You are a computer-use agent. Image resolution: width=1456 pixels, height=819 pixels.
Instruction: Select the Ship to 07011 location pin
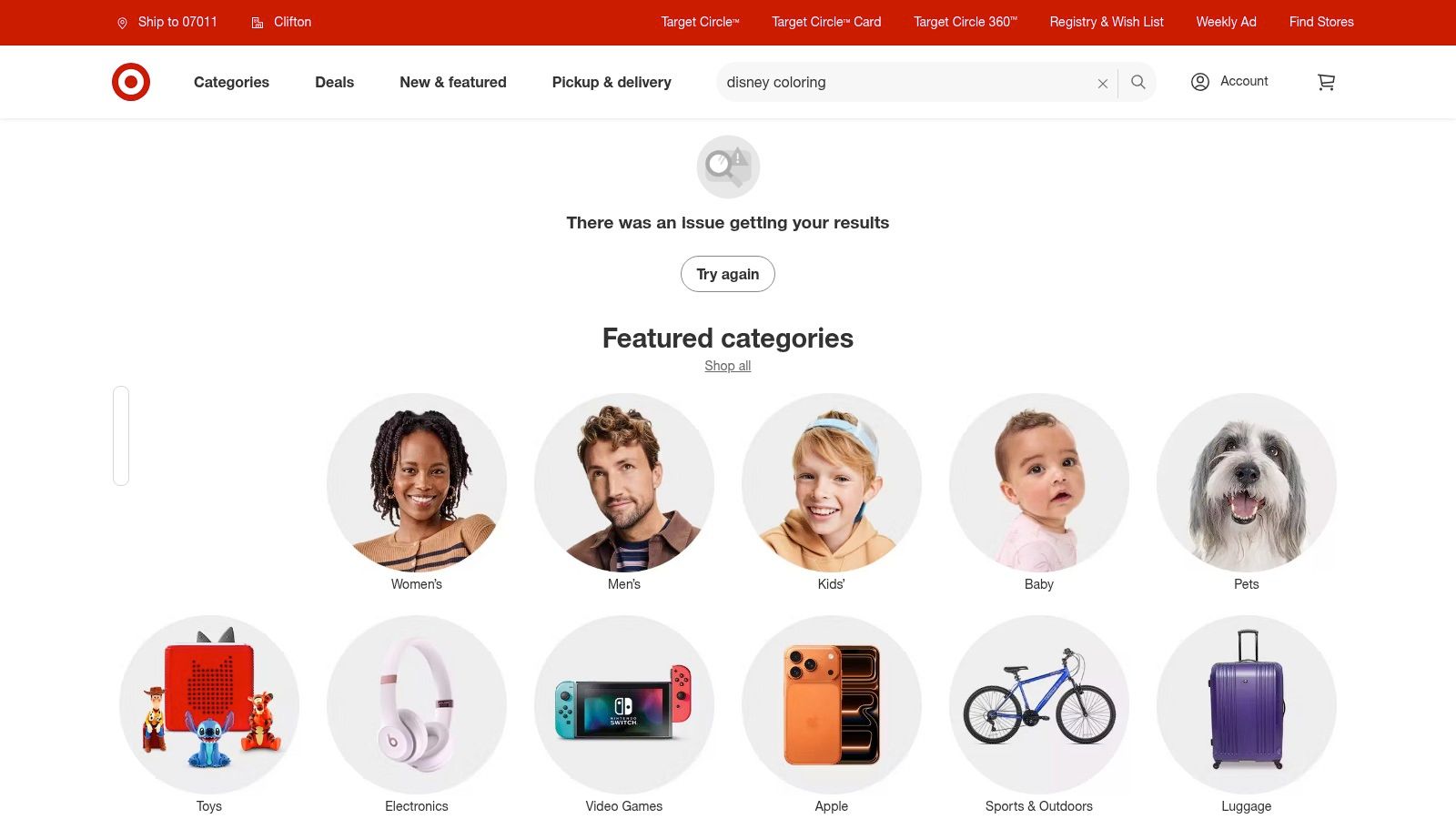(x=122, y=23)
